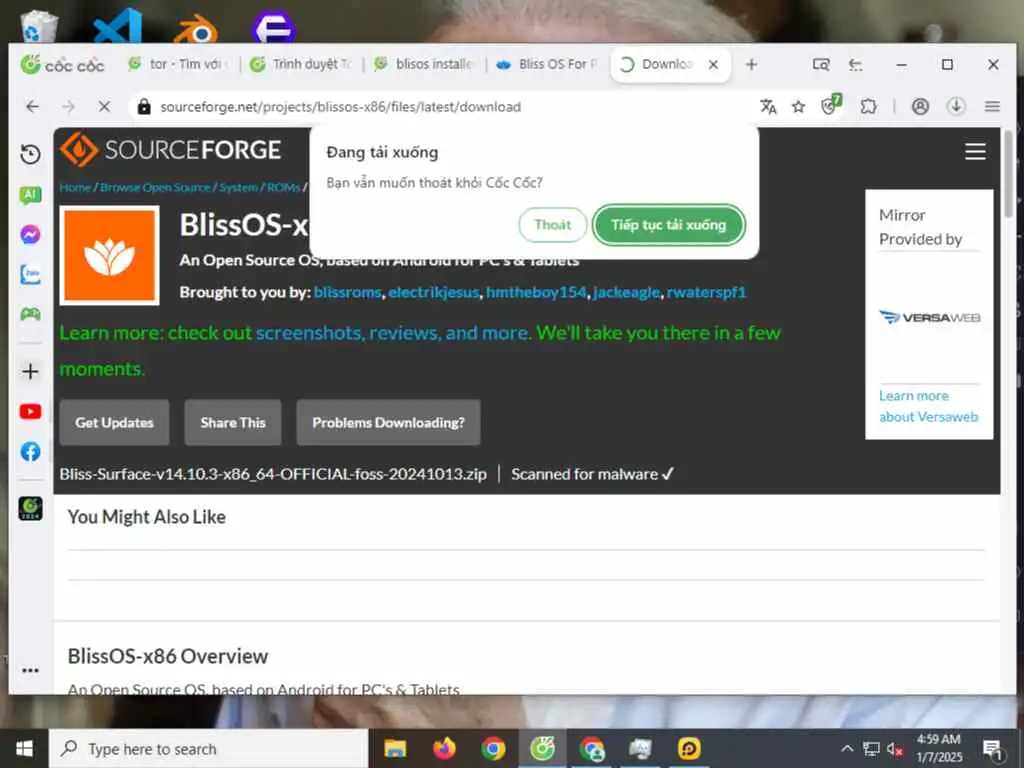Click the Problems Downloading? button

388,423
